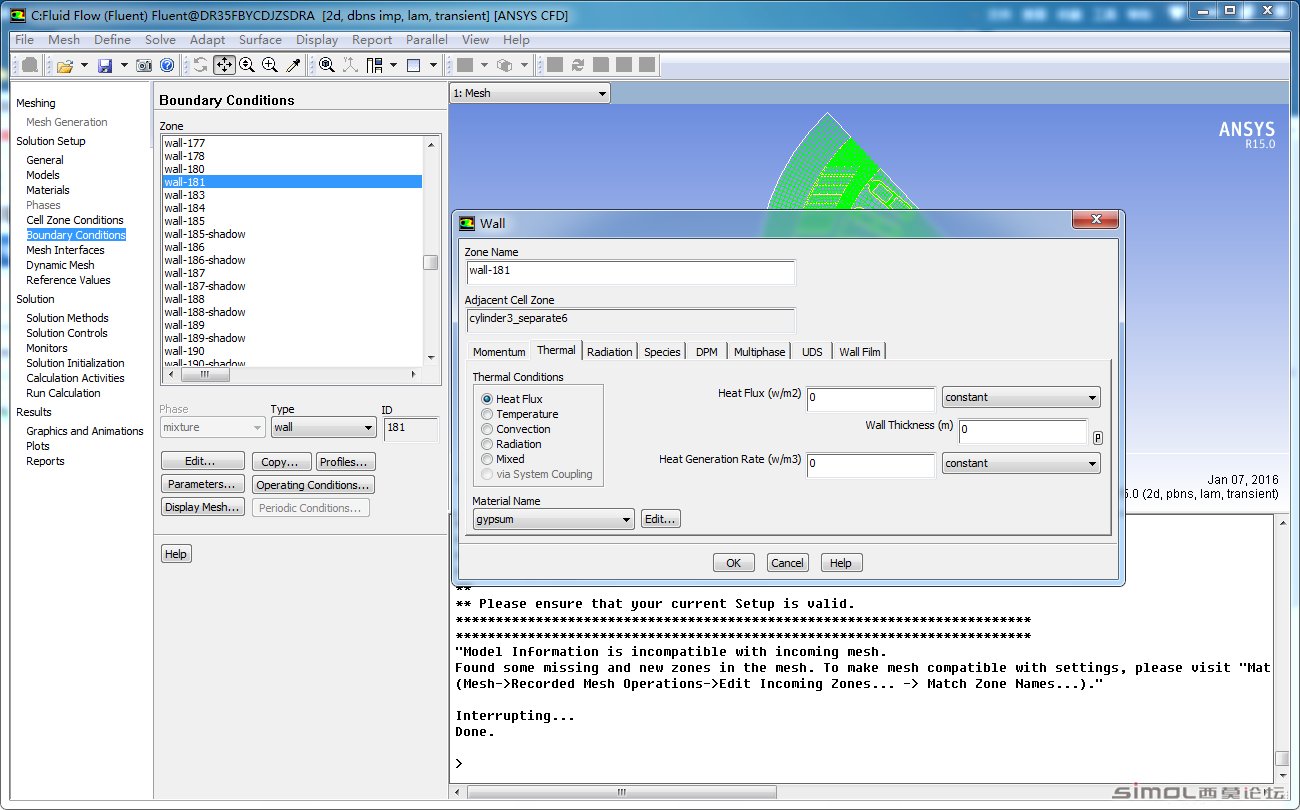
Task: Click Operating Conditions... button
Action: tap(313, 485)
